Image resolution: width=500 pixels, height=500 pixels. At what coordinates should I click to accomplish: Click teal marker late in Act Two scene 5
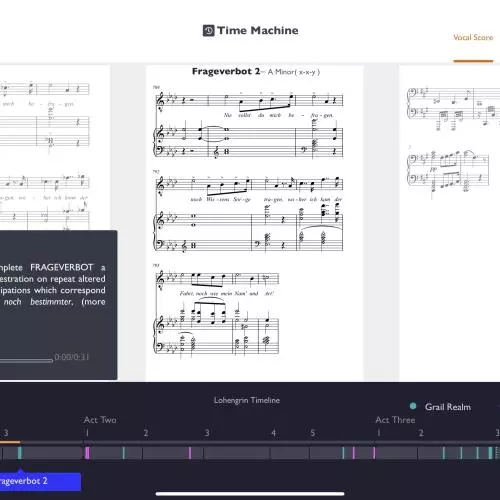pyautogui.click(x=343, y=453)
